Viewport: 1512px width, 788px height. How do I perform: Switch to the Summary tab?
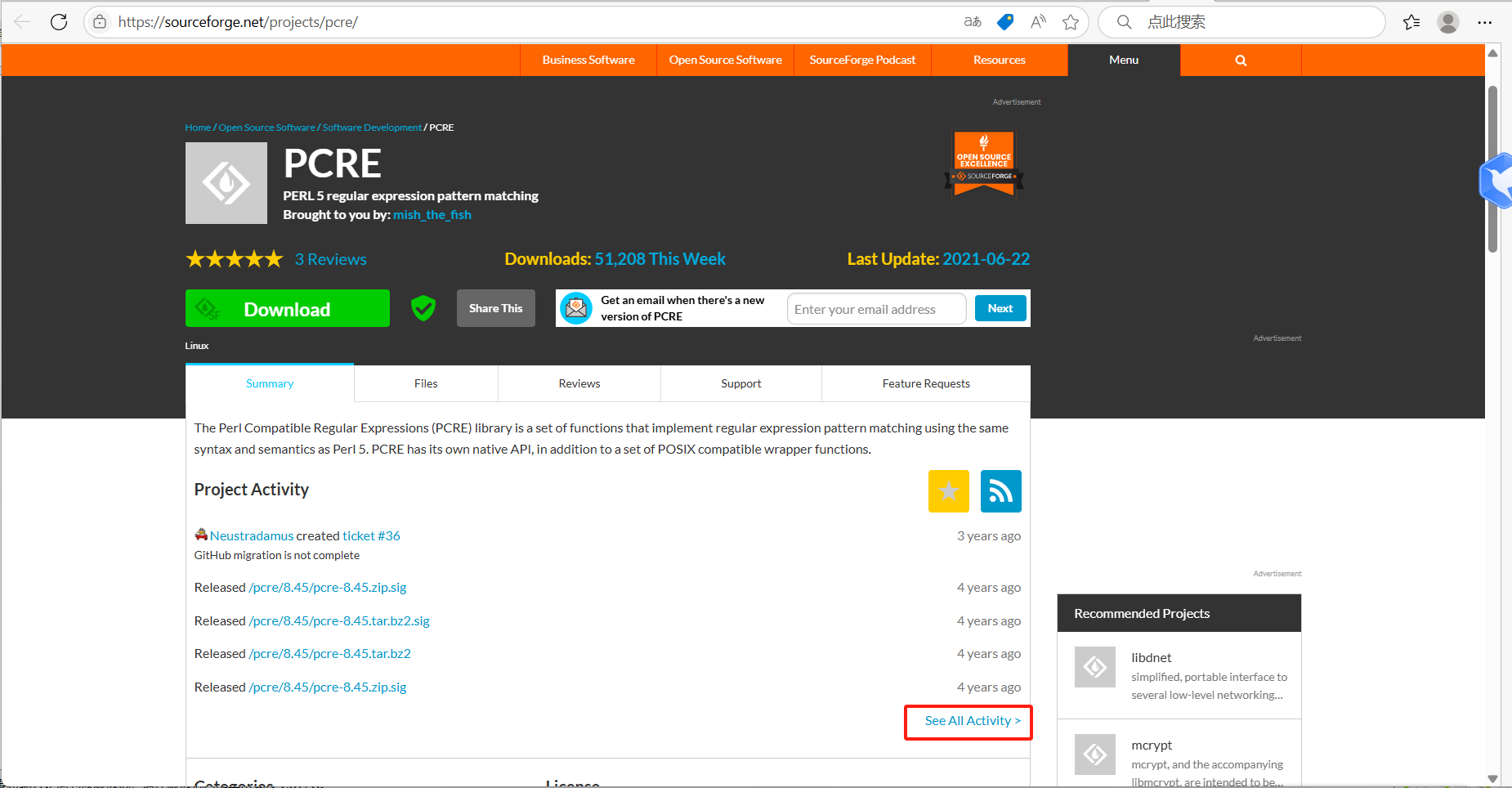(x=270, y=383)
